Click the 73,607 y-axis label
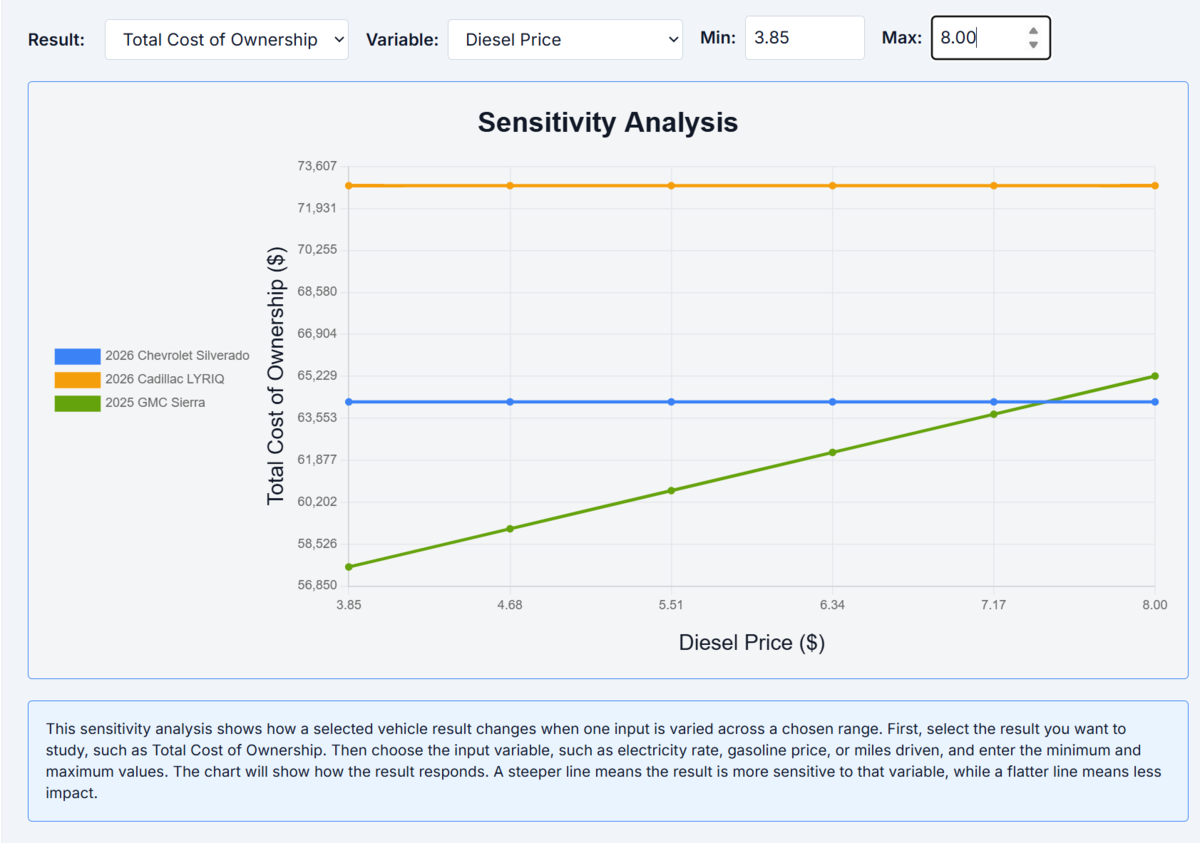 (317, 166)
